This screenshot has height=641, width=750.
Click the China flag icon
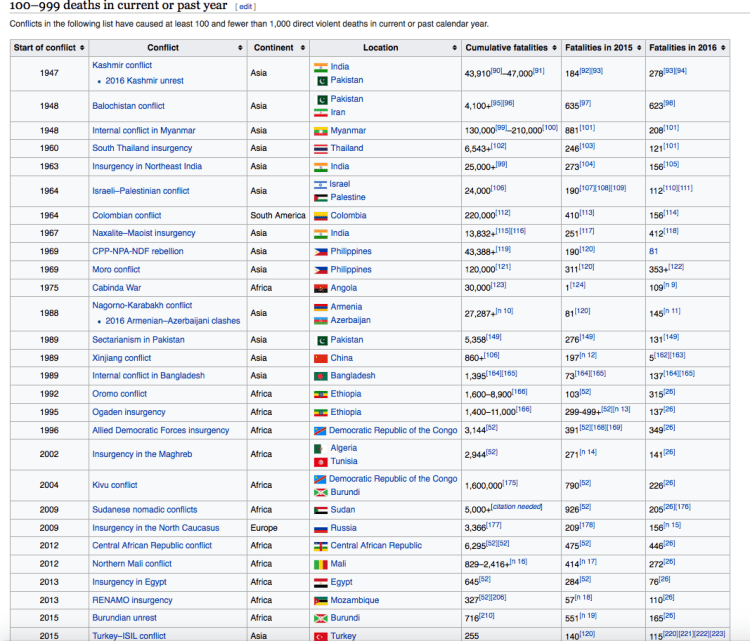(321, 357)
